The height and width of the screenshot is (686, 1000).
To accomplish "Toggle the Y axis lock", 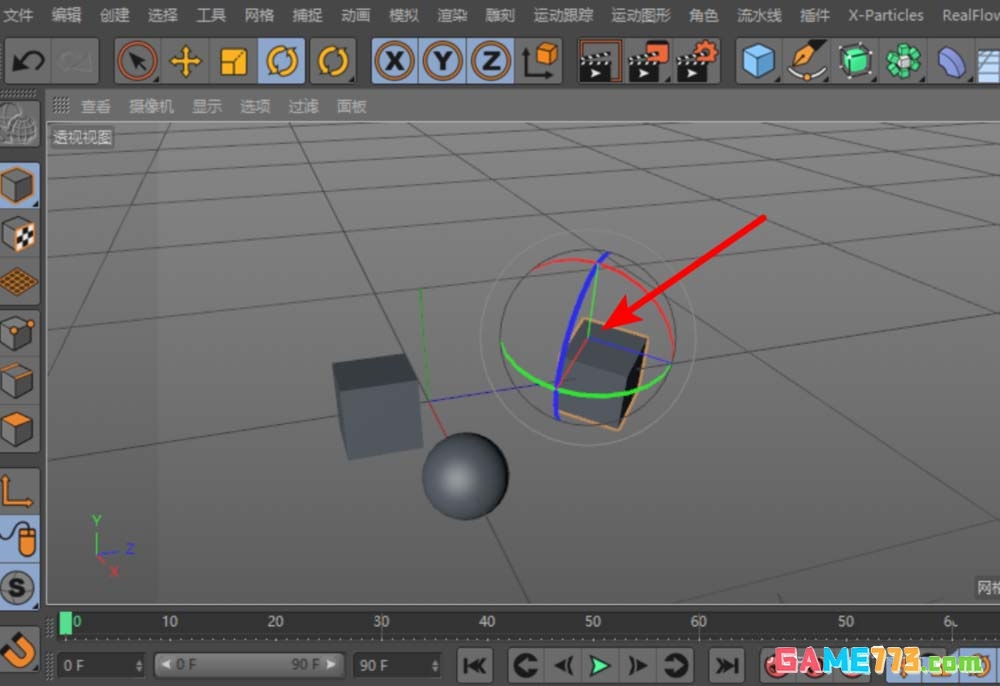I will coord(442,62).
